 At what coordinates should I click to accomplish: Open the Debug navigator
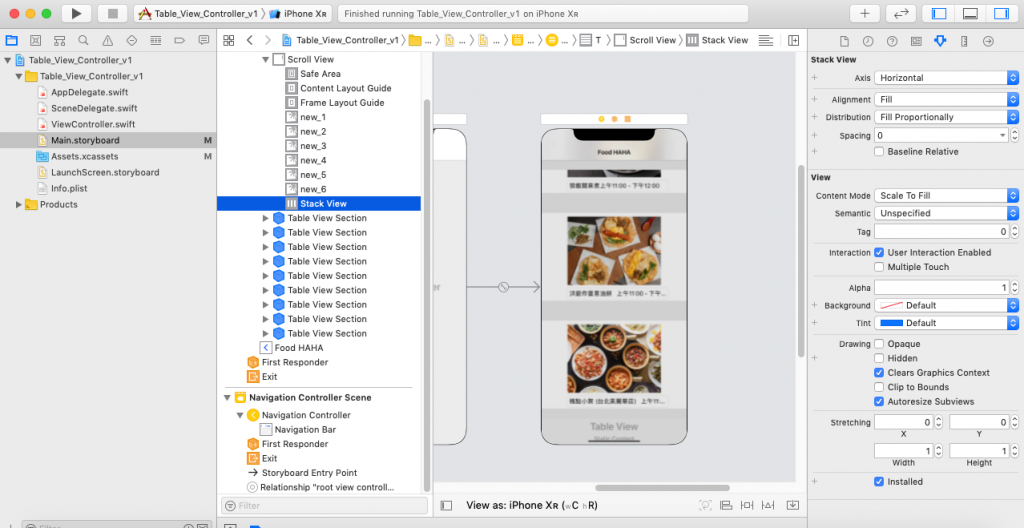155,41
